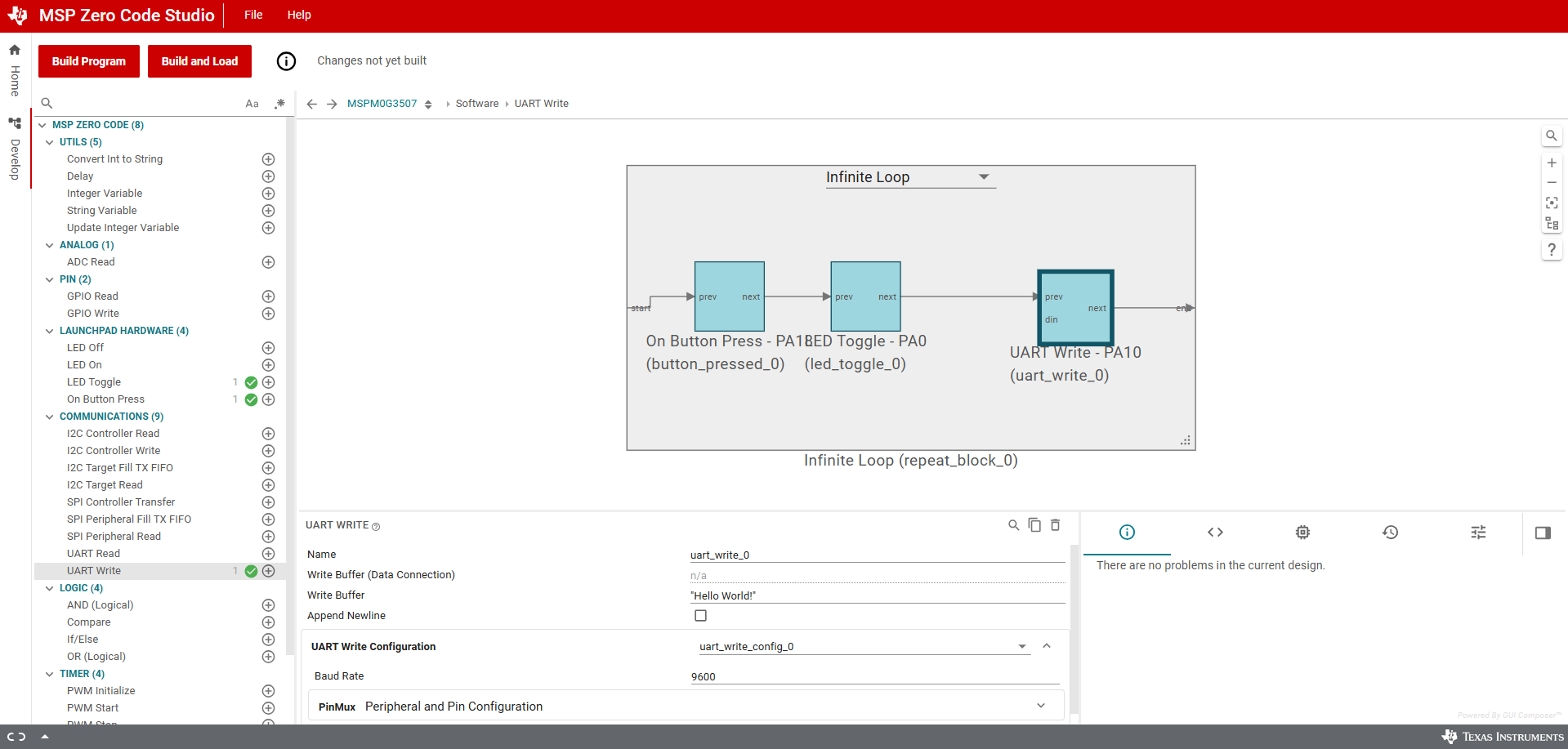The height and width of the screenshot is (749, 1568).
Task: Click the chip device view tab icon
Action: point(1302,533)
